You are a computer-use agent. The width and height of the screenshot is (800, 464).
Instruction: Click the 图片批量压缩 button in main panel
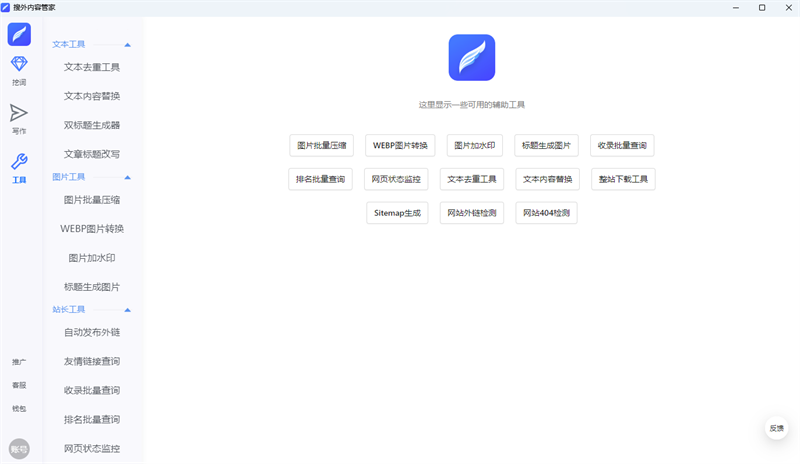tap(321, 145)
